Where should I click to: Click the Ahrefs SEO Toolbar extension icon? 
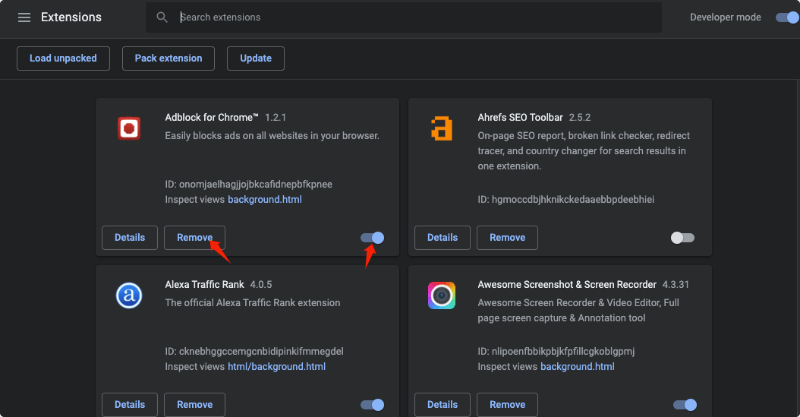tap(442, 128)
